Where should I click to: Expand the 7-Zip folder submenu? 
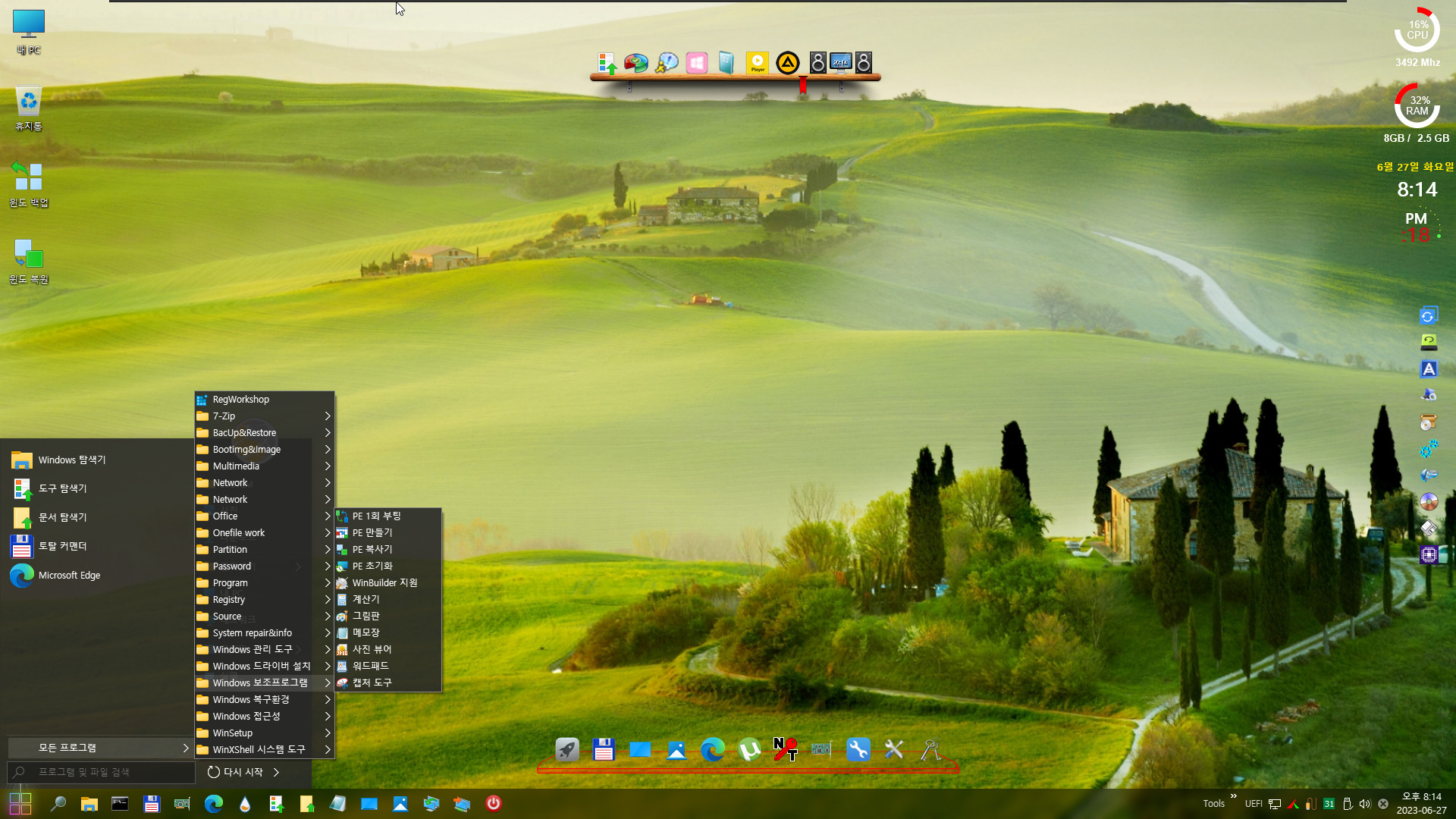pos(264,416)
